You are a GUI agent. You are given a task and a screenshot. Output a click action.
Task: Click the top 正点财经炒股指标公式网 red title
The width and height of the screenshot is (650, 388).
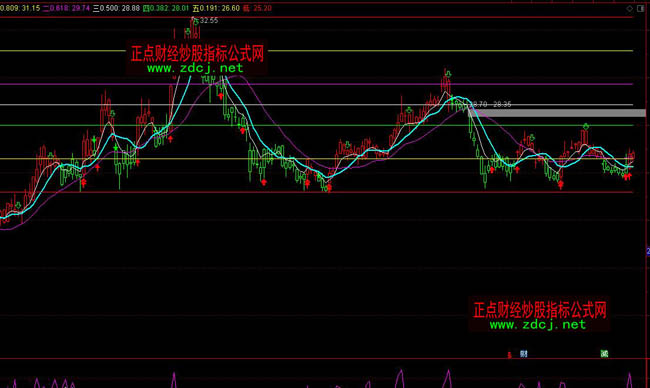[197, 53]
